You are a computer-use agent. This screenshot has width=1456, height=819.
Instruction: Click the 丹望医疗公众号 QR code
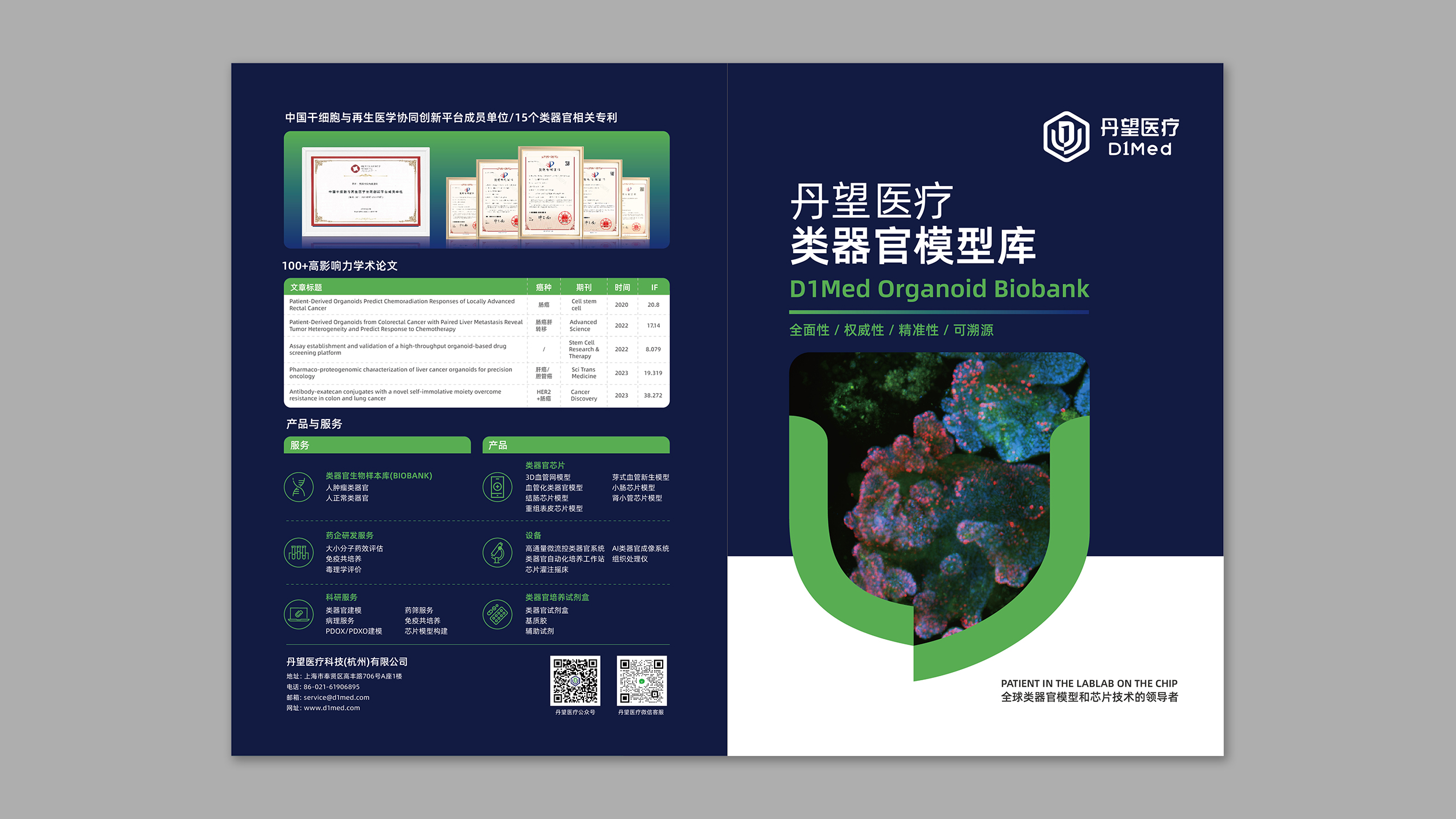pyautogui.click(x=575, y=680)
